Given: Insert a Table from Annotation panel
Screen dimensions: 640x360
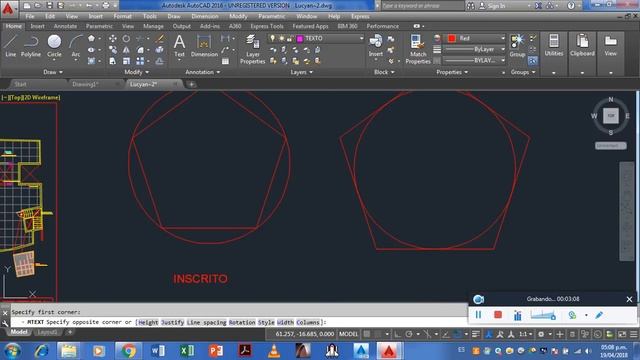Looking at the screenshot, I should point(225,61).
